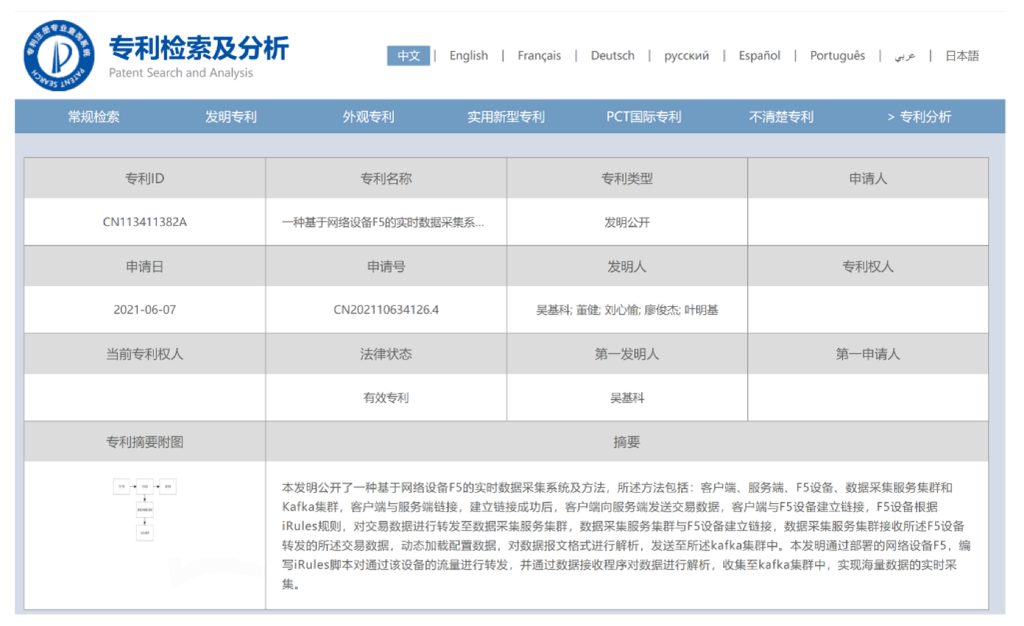Click the 专利摘要附图 header cell
Image resolution: width=1024 pixels, height=626 pixels.
click(144, 442)
